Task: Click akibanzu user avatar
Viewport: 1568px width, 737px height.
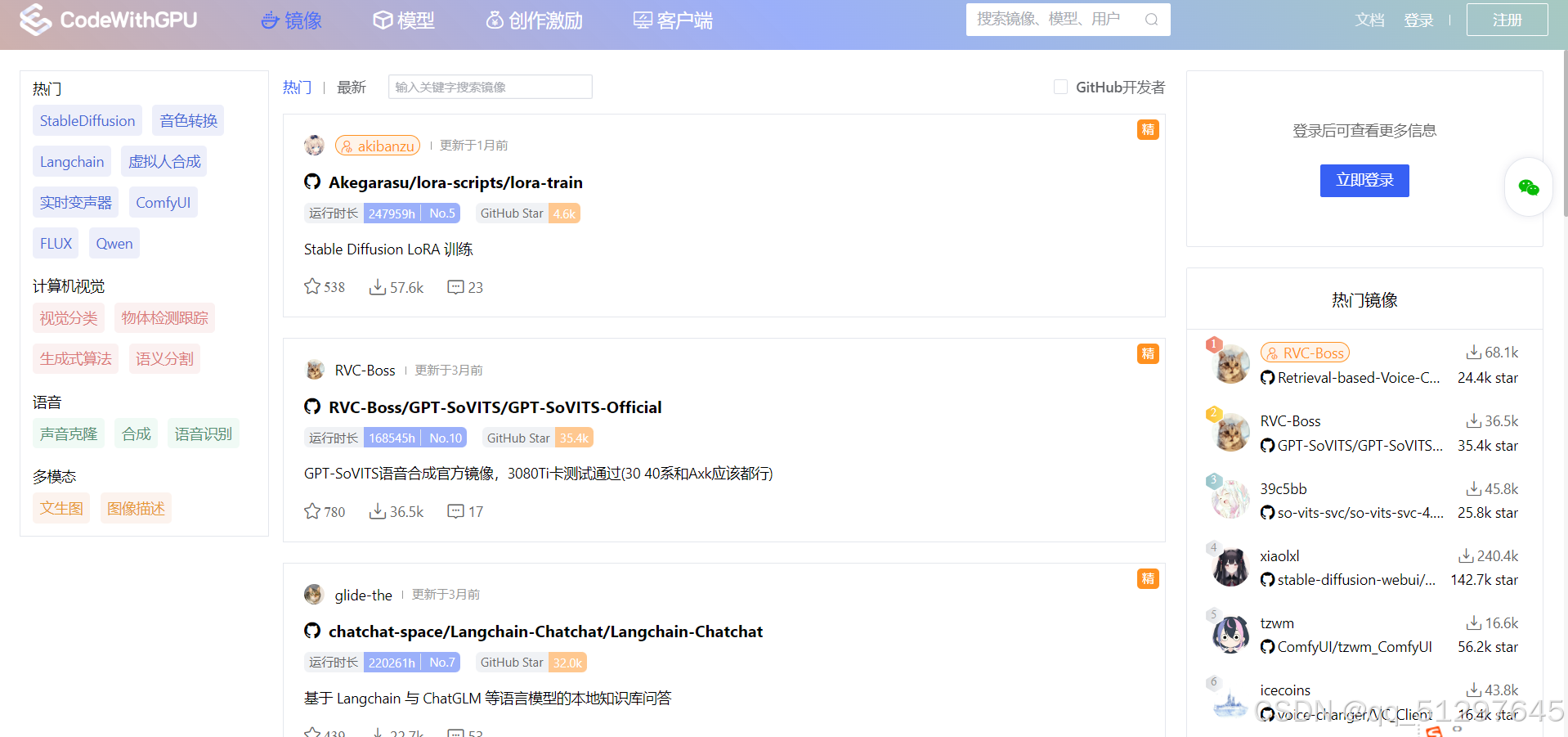Action: (x=314, y=146)
